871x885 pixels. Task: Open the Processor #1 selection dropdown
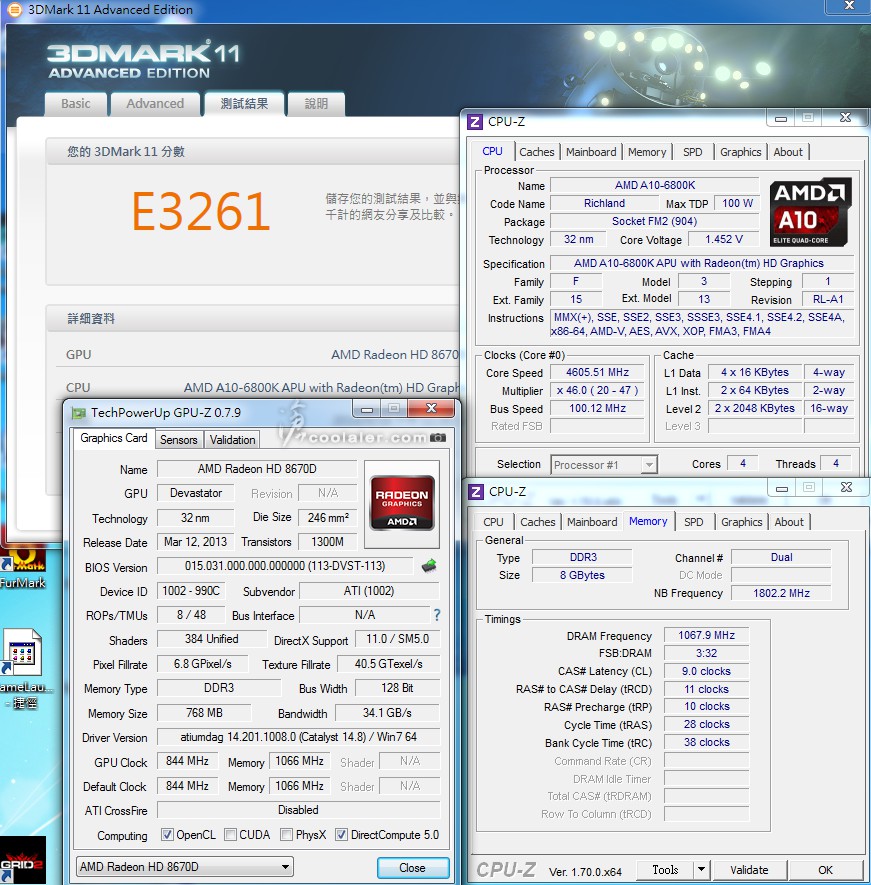coord(605,465)
